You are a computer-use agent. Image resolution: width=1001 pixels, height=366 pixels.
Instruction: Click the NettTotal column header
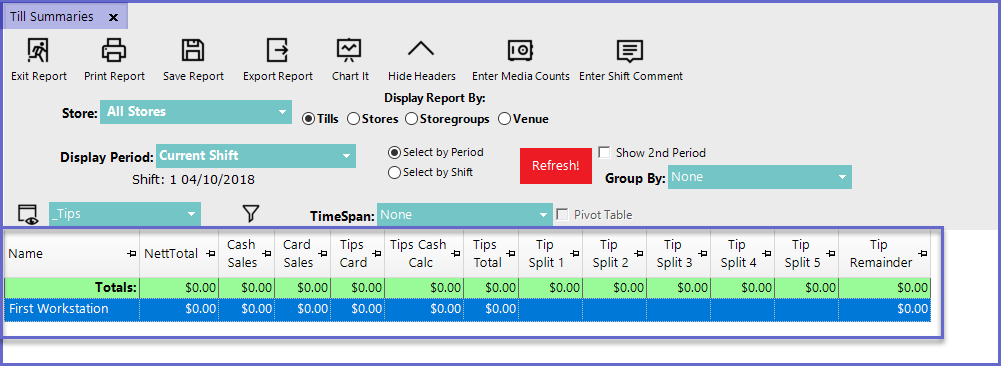click(x=179, y=254)
